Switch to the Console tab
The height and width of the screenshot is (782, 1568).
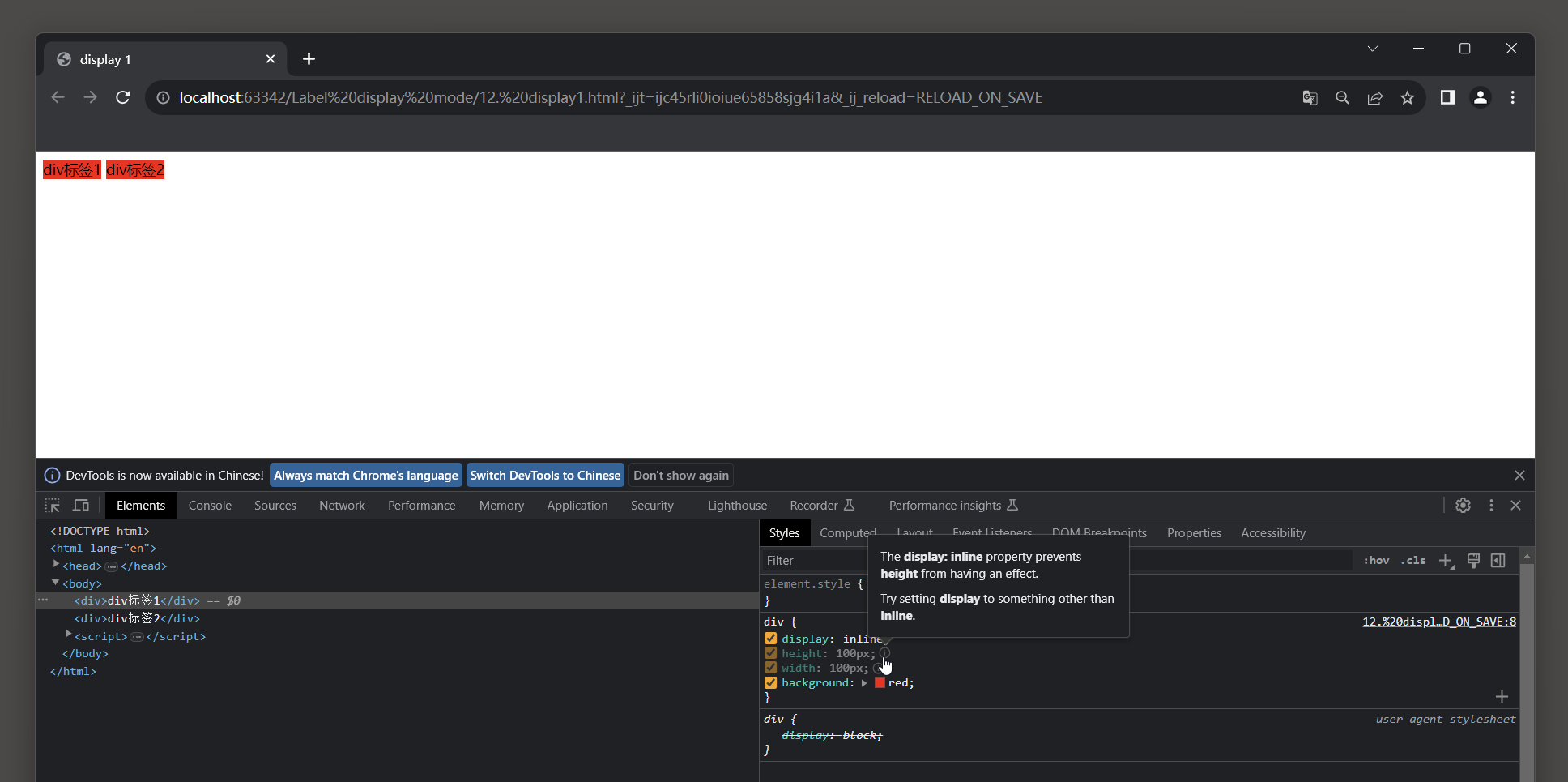210,506
